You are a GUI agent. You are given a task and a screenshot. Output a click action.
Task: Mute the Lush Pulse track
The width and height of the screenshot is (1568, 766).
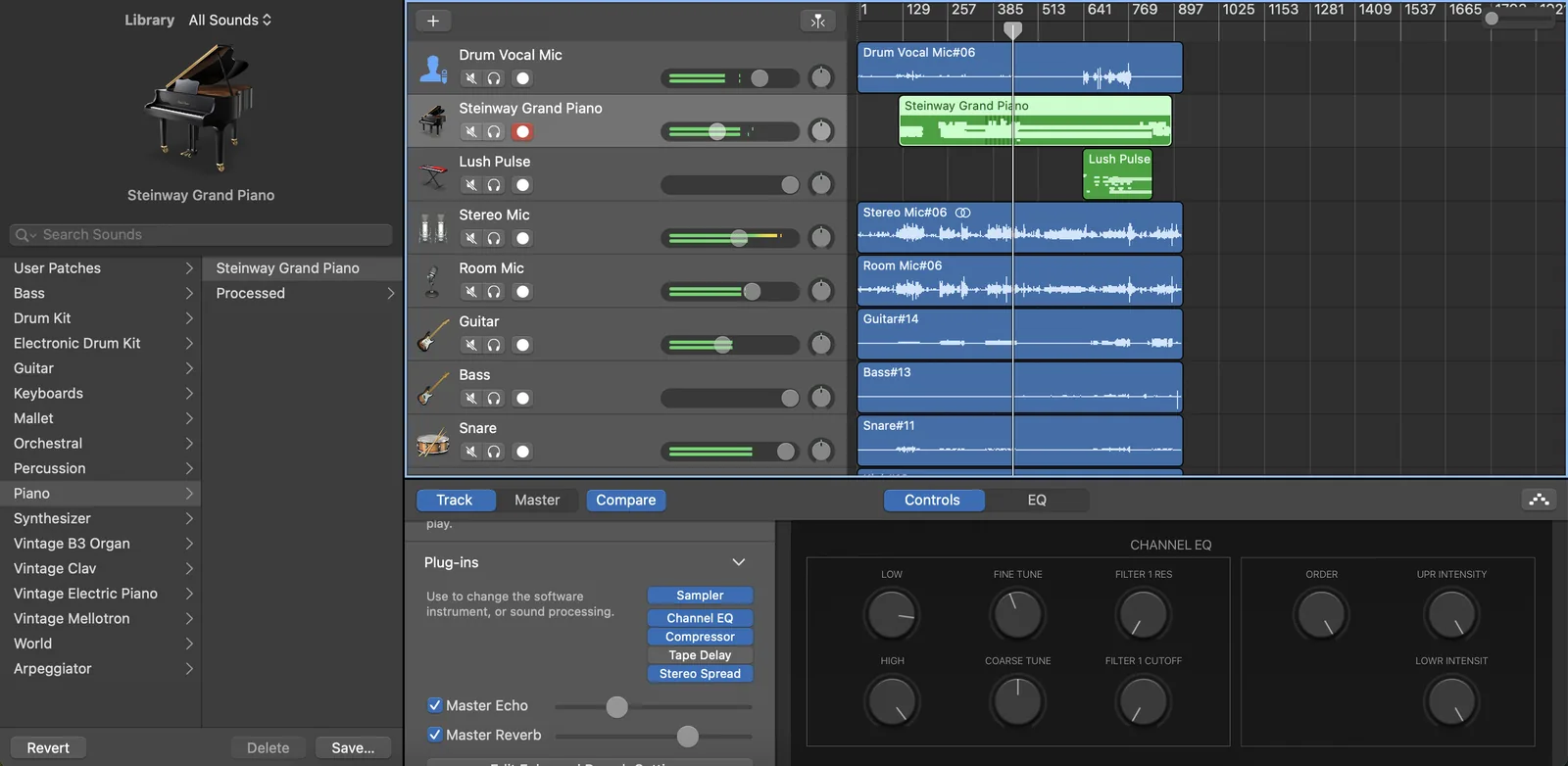pyautogui.click(x=471, y=185)
